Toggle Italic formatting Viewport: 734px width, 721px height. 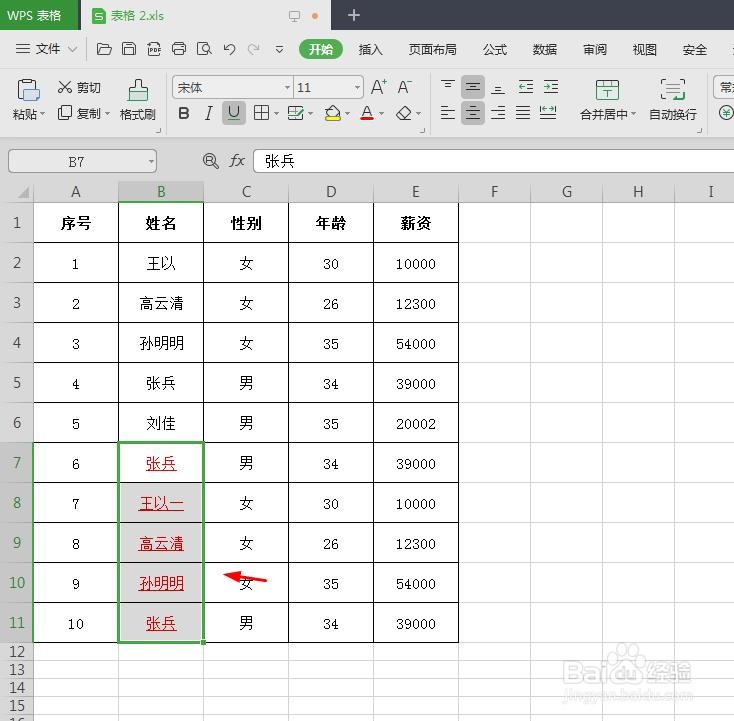click(x=209, y=113)
